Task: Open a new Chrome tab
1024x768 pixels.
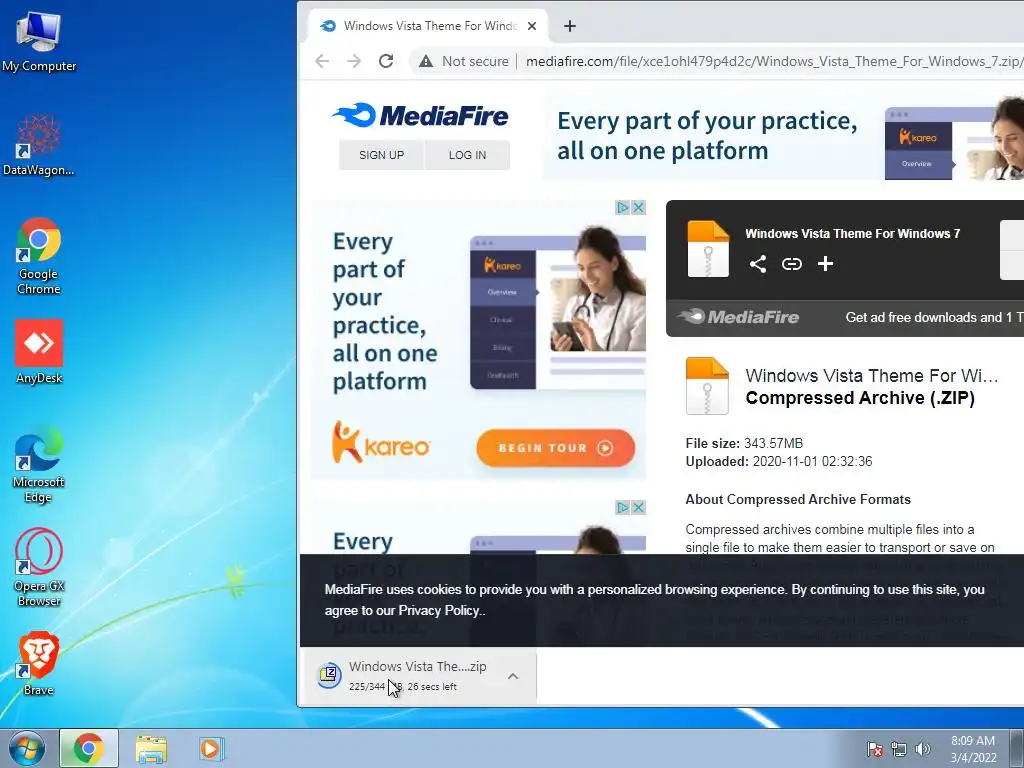Action: (570, 26)
